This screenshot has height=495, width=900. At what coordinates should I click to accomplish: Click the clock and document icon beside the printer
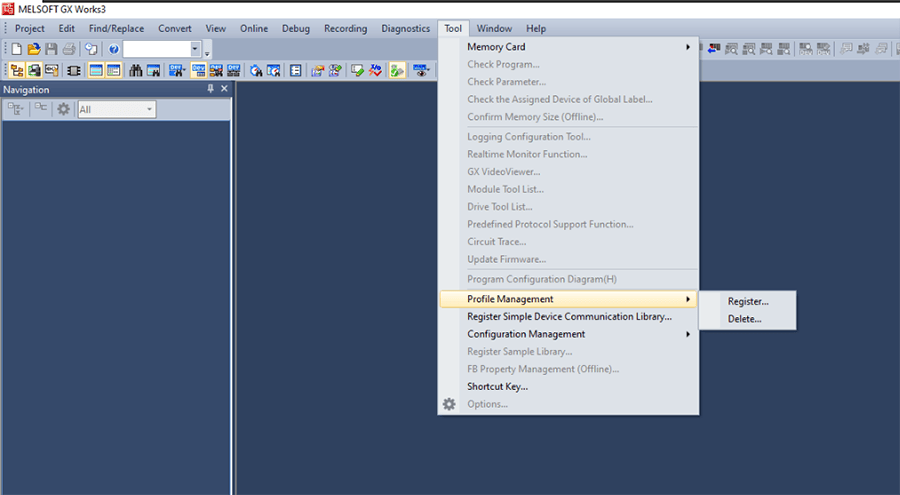pos(91,49)
